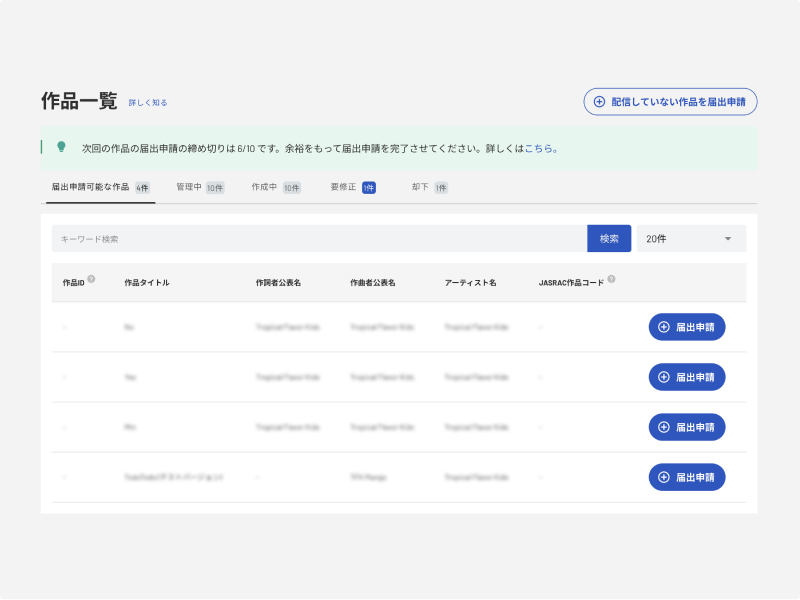Click the plus icon in second row's 届出申請
The width and height of the screenshot is (800, 600).
[x=664, y=377]
